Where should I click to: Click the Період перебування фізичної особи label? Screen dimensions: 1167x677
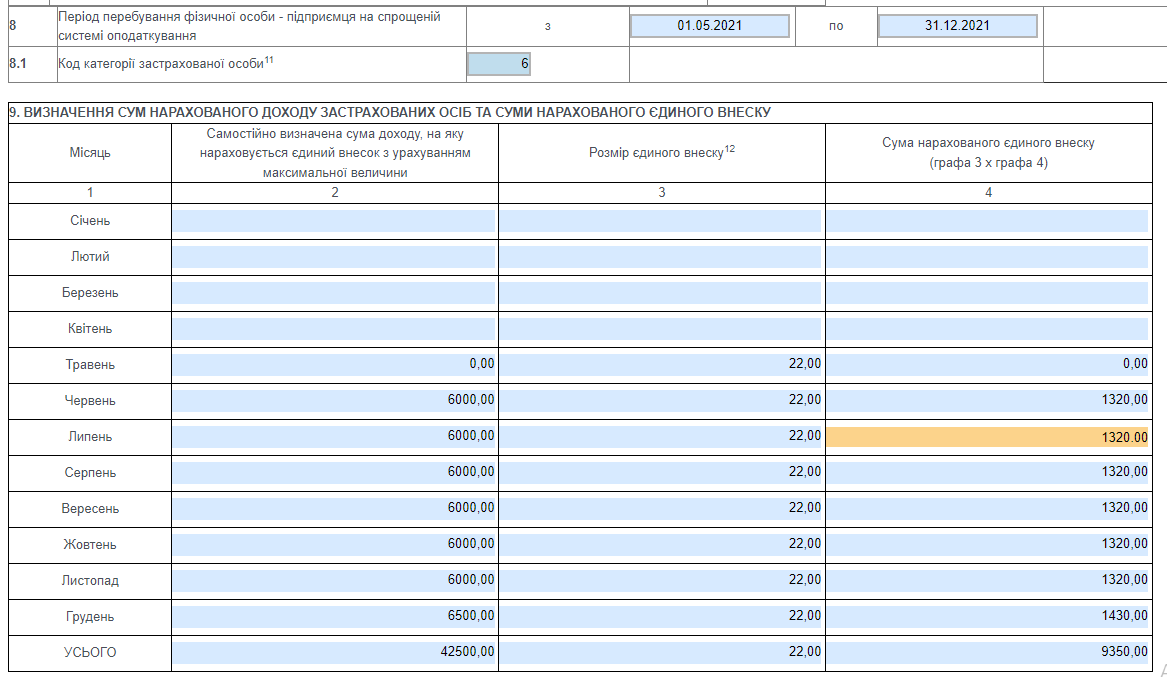coord(249,26)
